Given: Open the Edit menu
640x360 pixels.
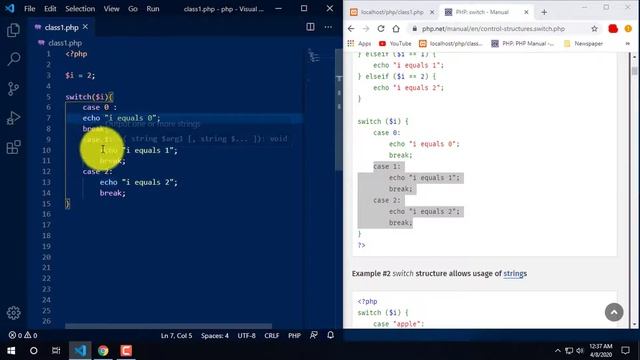Looking at the screenshot, I should pos(50,9).
